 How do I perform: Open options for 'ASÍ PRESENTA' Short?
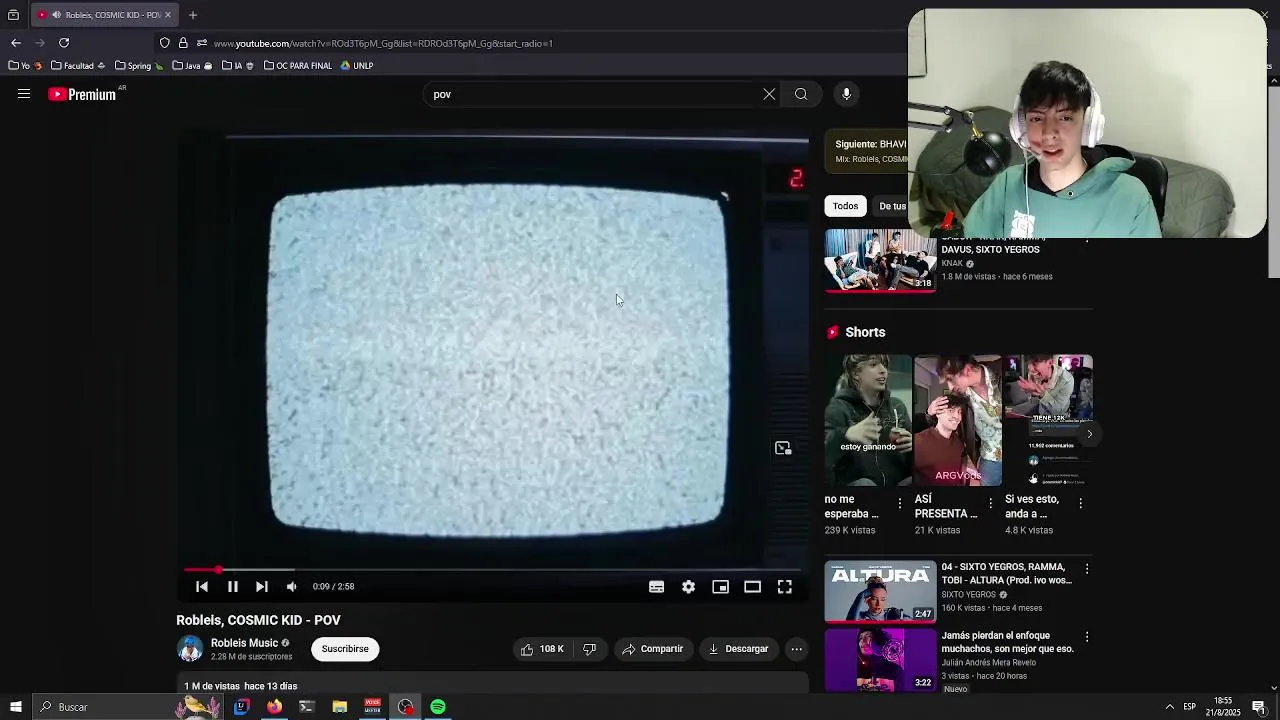(990, 503)
